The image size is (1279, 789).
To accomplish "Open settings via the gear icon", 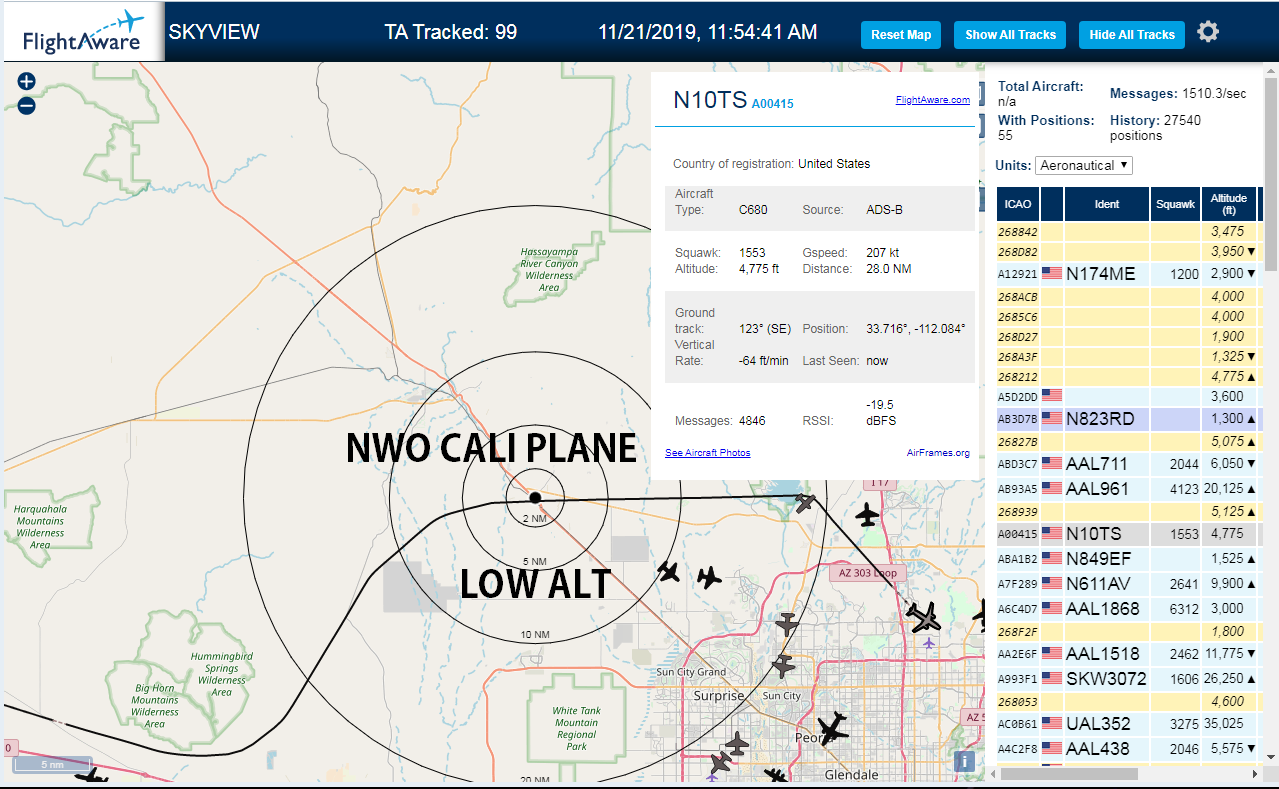I will 1208,32.
